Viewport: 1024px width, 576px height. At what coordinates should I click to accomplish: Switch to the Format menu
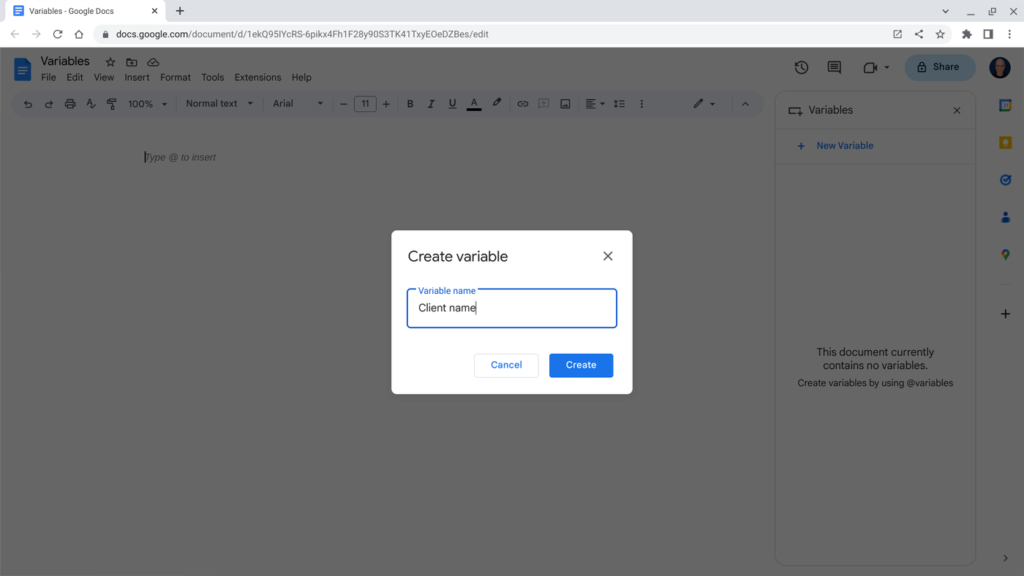[175, 77]
